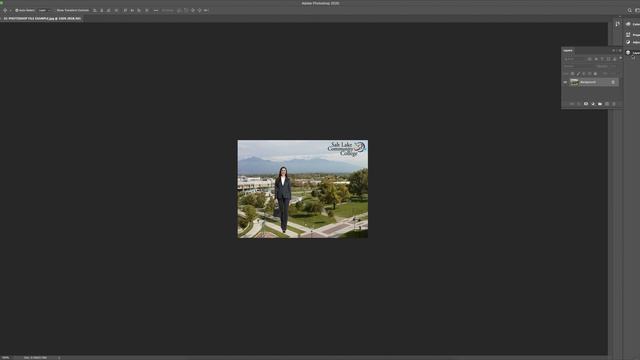The height and width of the screenshot is (360, 640).
Task: Click the Background layer lock icon
Action: [x=613, y=82]
